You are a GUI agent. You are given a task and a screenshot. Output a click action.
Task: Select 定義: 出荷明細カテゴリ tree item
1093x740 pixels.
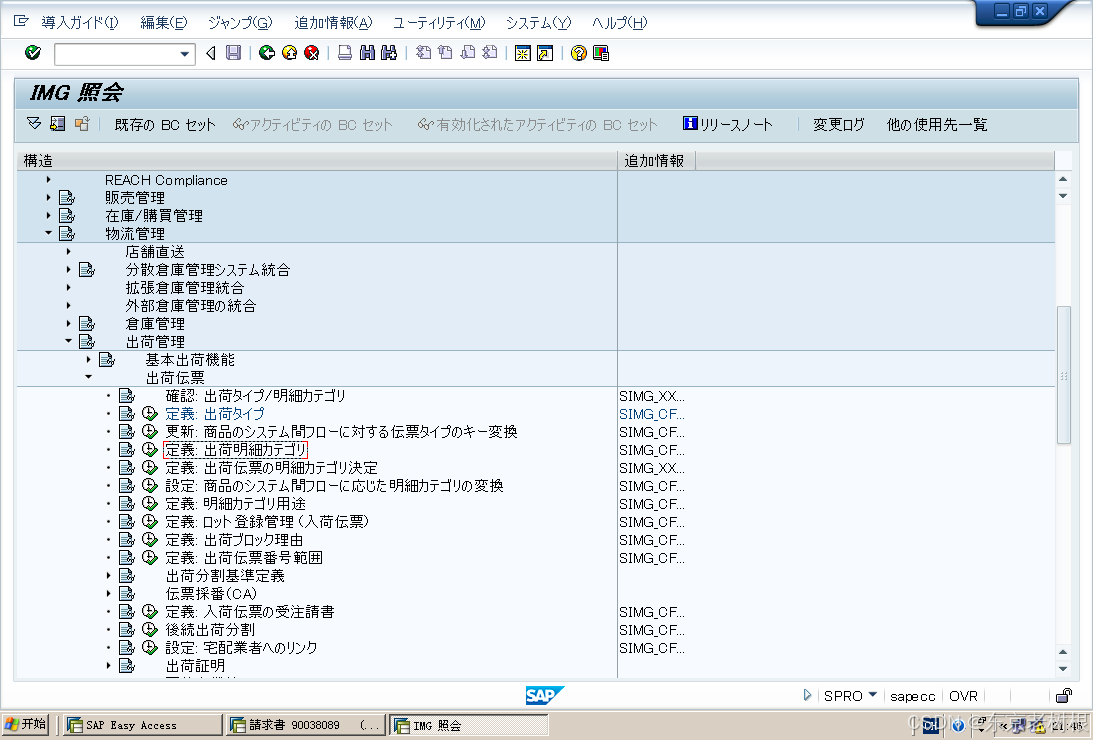click(236, 450)
